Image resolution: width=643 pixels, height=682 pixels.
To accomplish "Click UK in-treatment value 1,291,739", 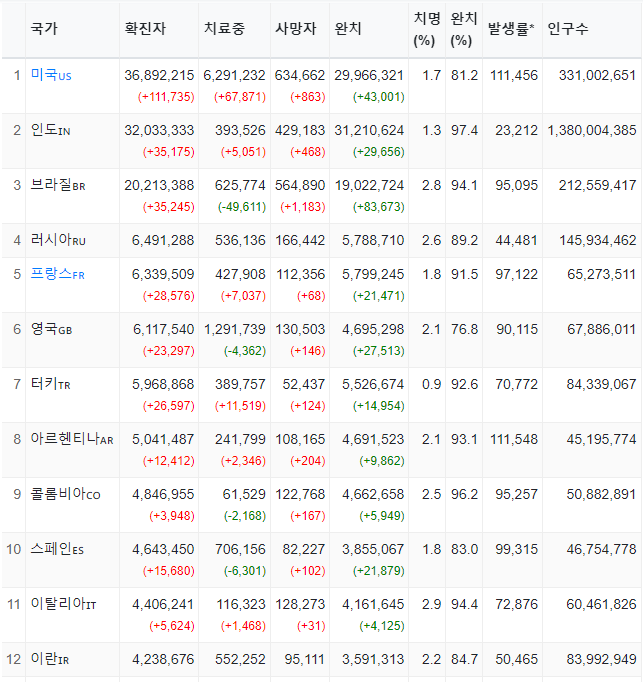I will (x=235, y=329).
